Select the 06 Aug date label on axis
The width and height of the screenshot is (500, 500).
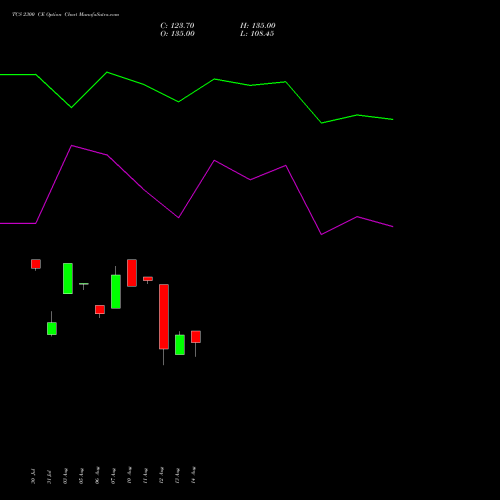[97, 476]
